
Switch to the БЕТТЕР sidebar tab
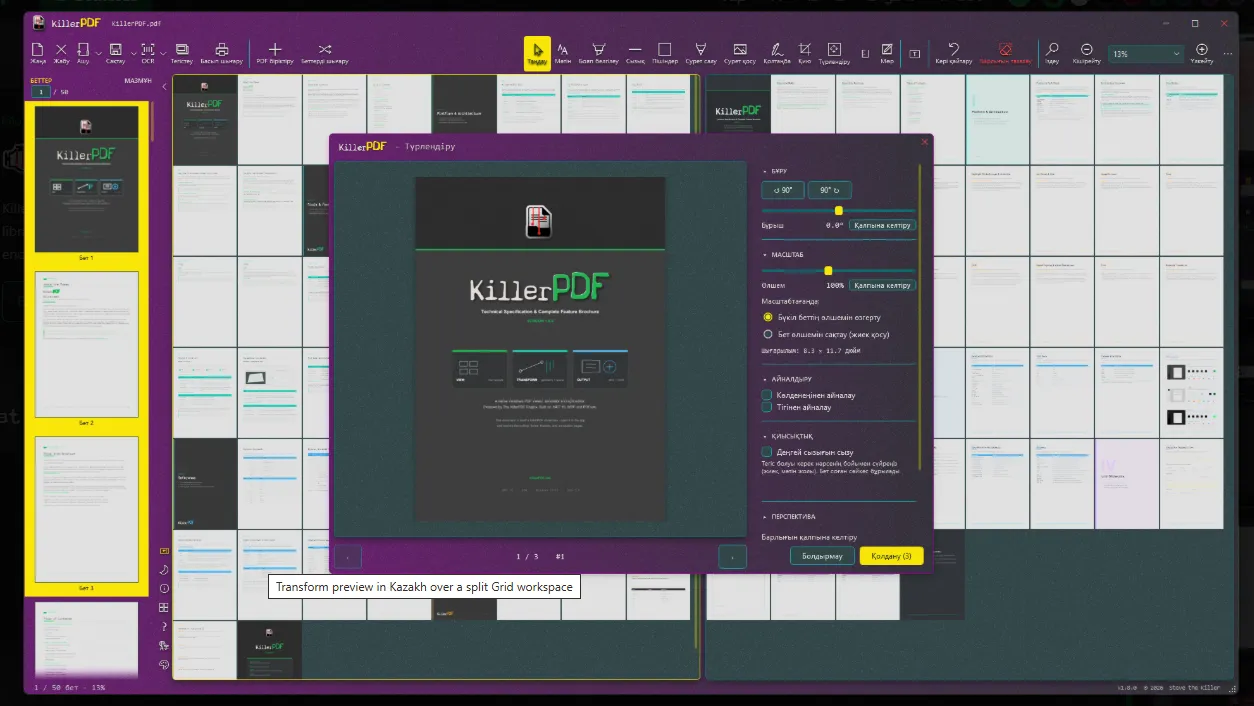[x=41, y=80]
